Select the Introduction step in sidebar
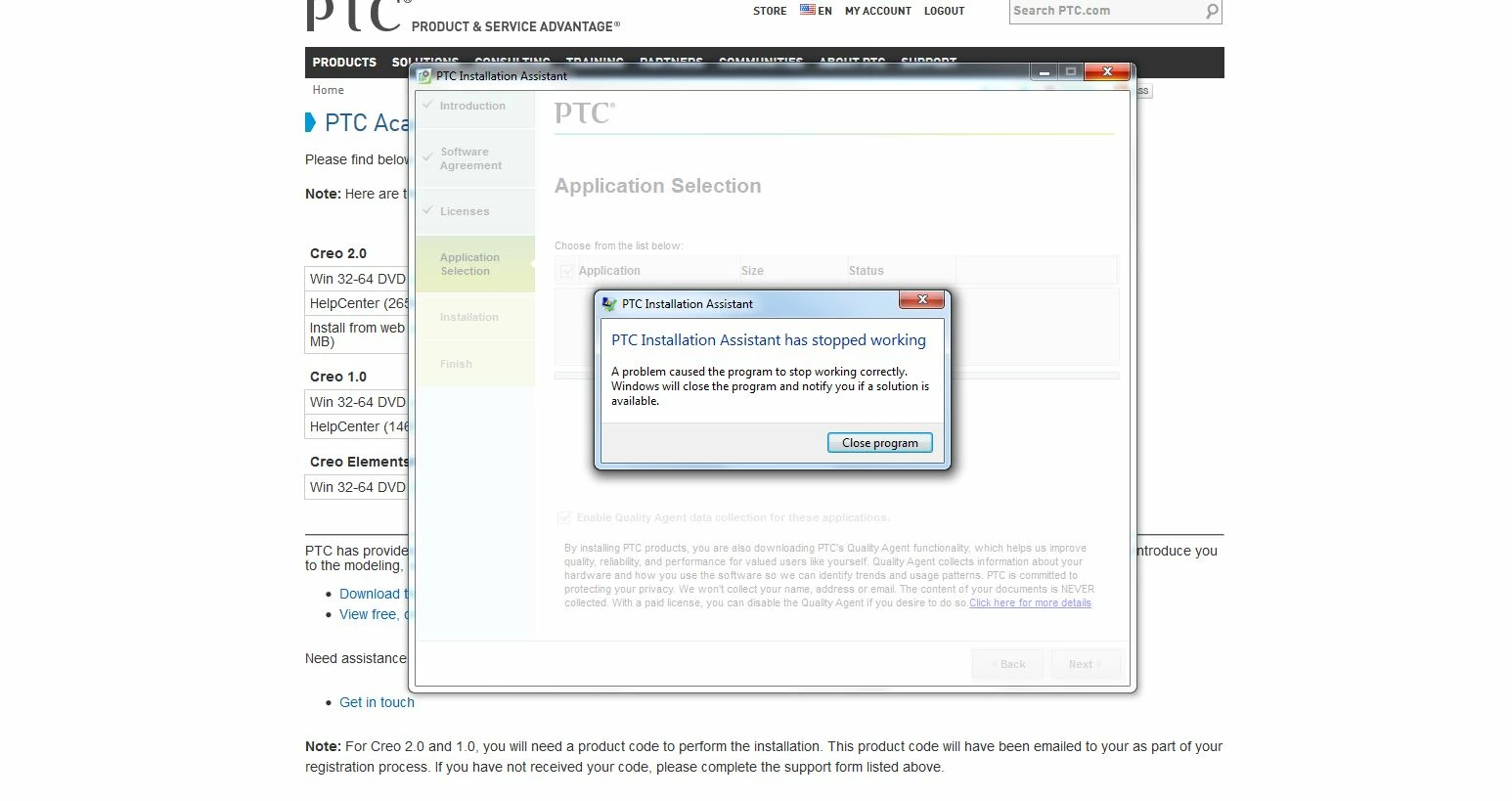This screenshot has height=801, width=1512. [474, 106]
